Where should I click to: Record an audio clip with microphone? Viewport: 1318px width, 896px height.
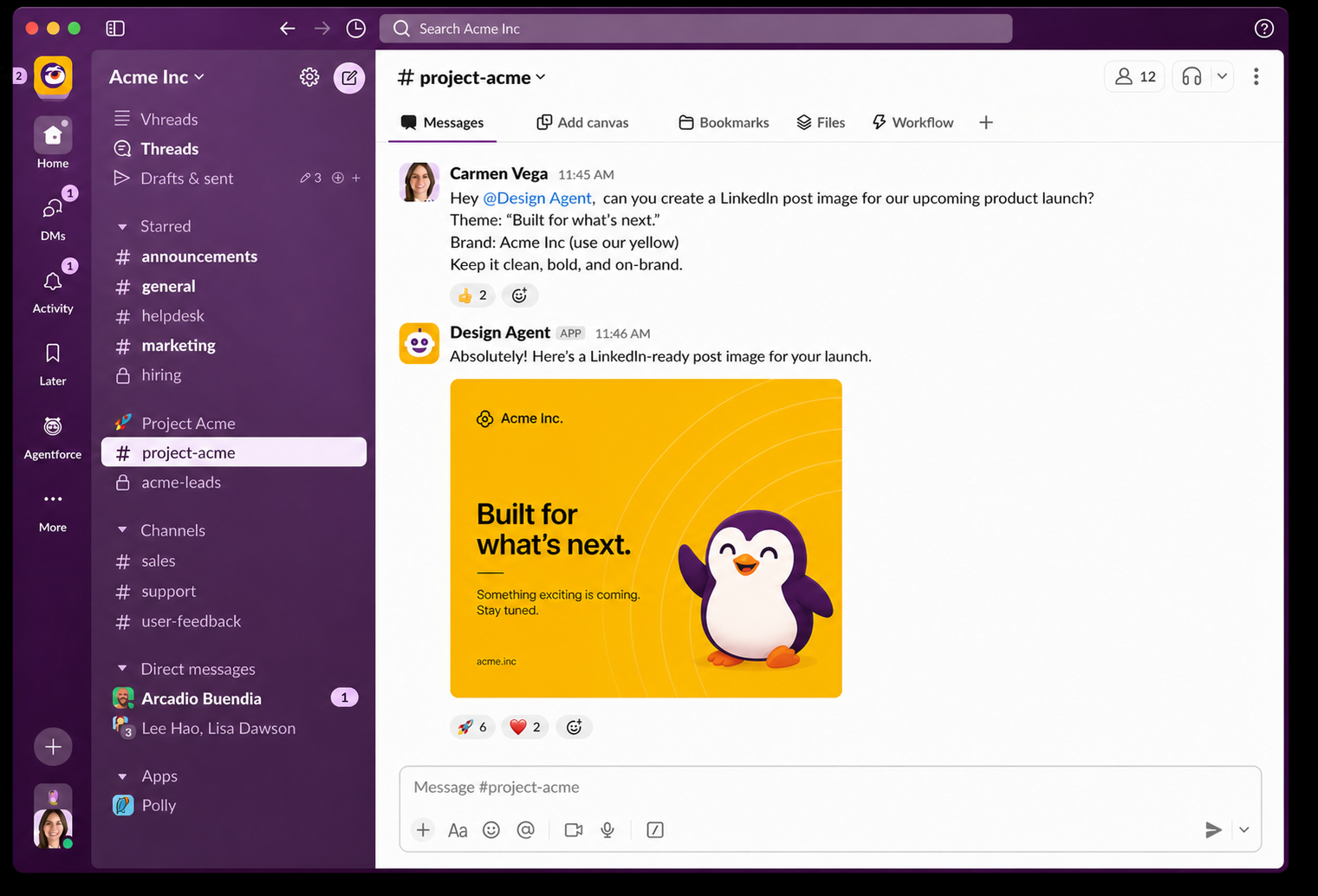point(607,830)
